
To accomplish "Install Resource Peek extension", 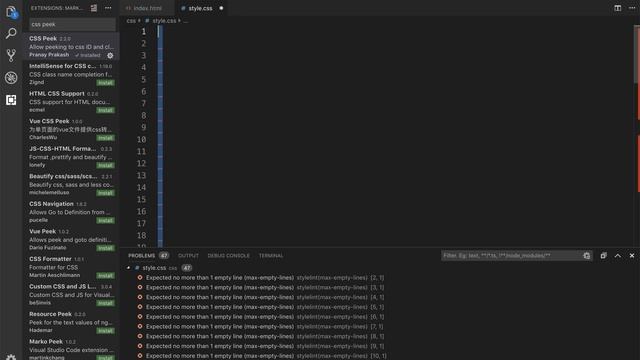I will click(105, 331).
